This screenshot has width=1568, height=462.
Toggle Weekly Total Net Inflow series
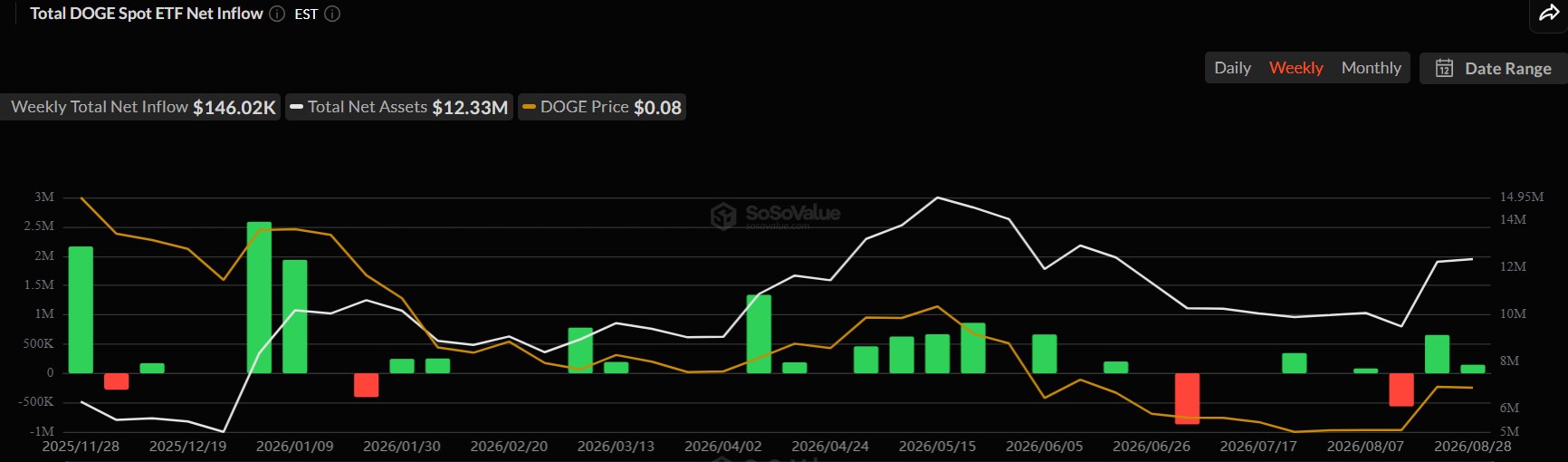click(x=141, y=107)
